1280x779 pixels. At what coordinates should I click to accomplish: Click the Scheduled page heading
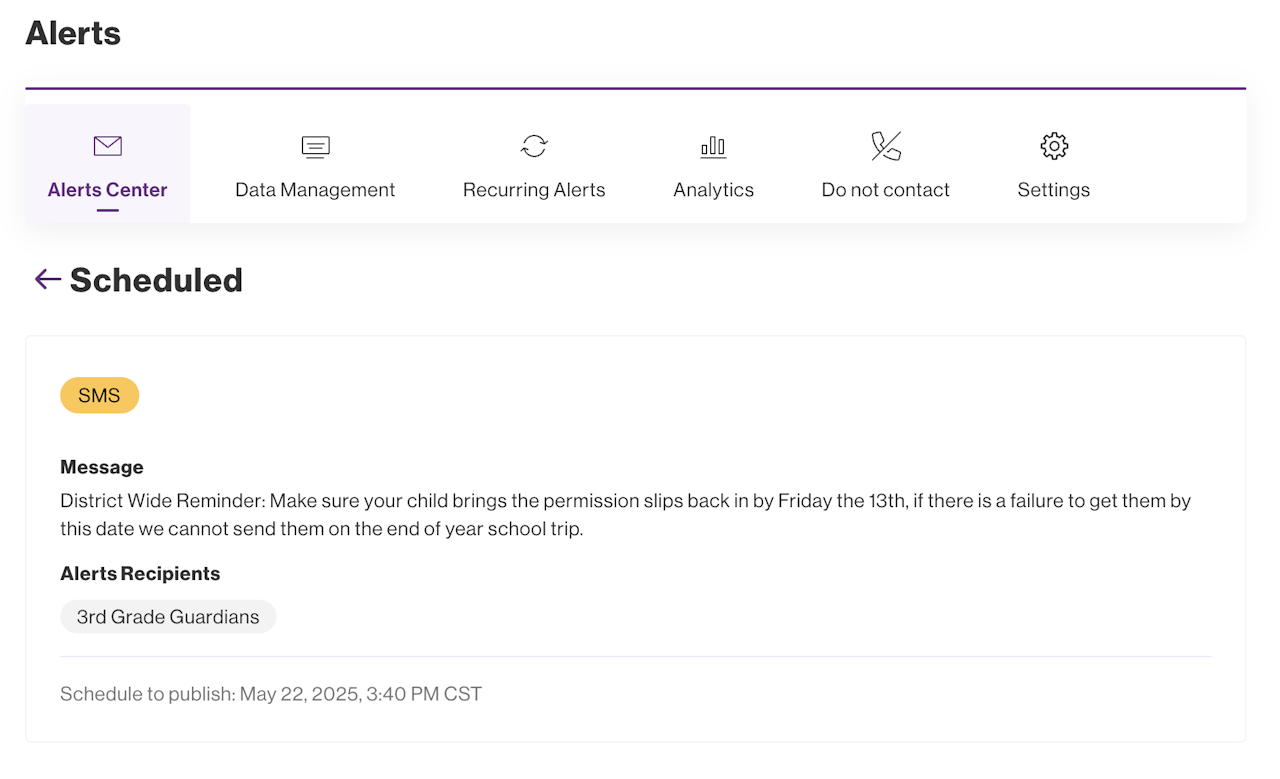tap(156, 280)
